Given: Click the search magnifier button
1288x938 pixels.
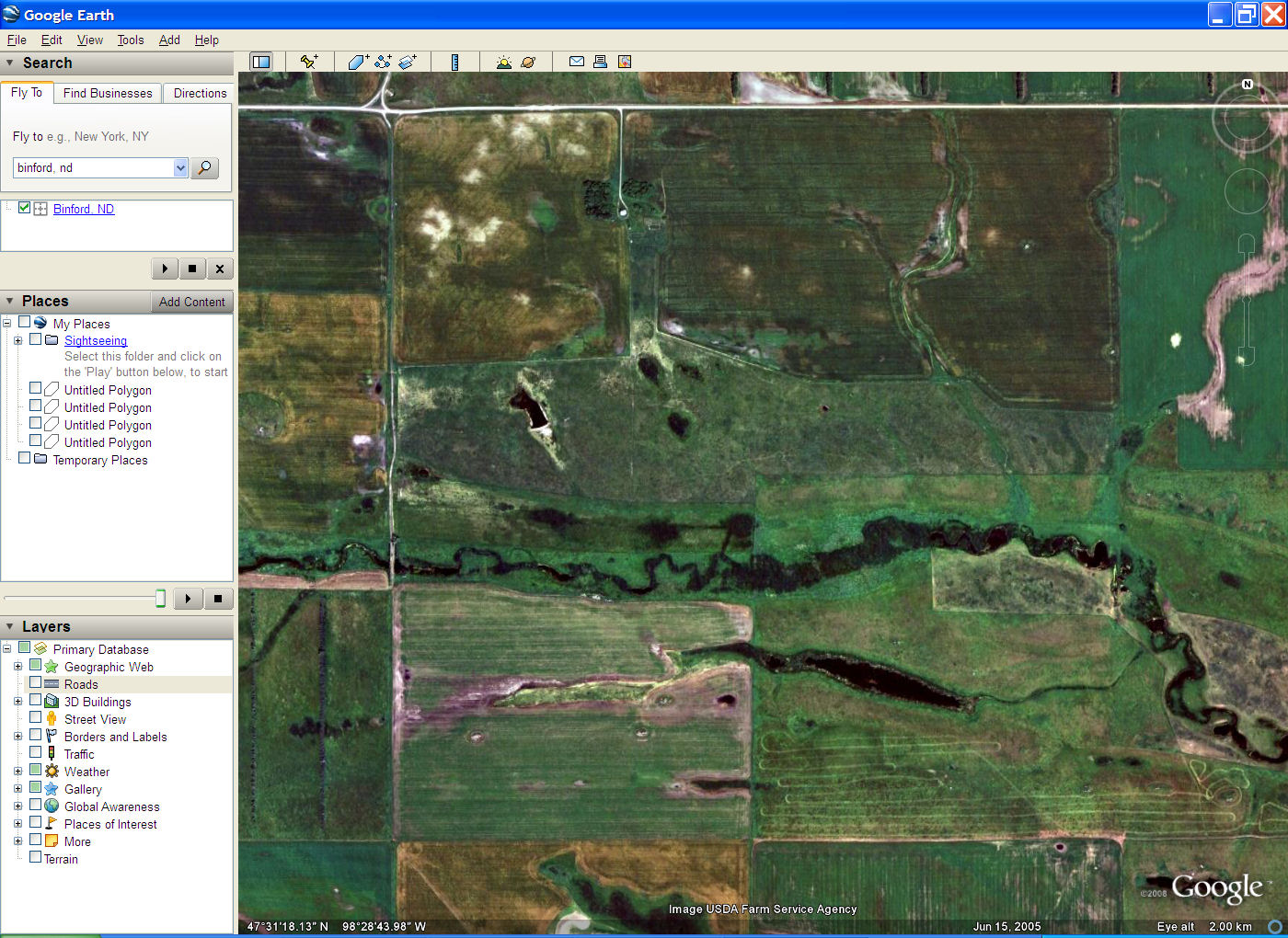Looking at the screenshot, I should [x=204, y=167].
